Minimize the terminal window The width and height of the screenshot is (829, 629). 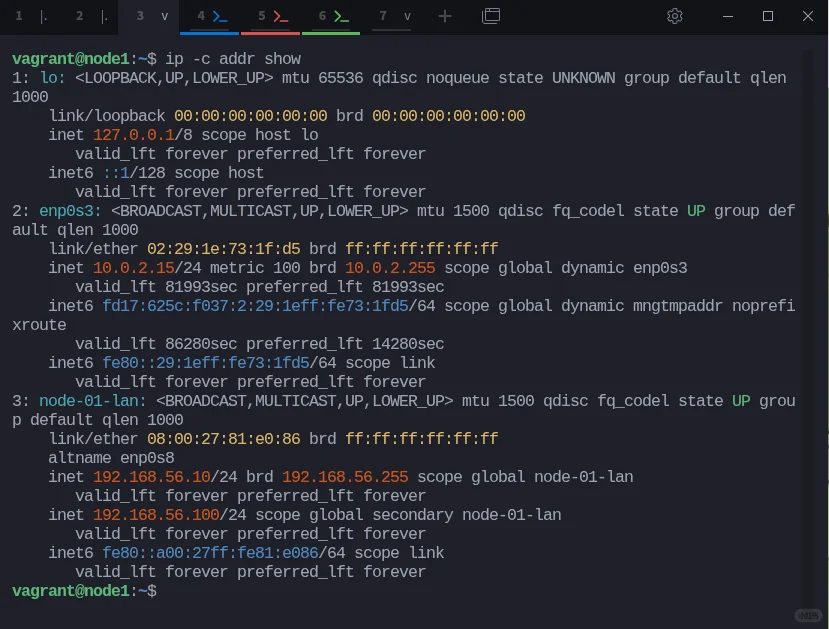[727, 16]
